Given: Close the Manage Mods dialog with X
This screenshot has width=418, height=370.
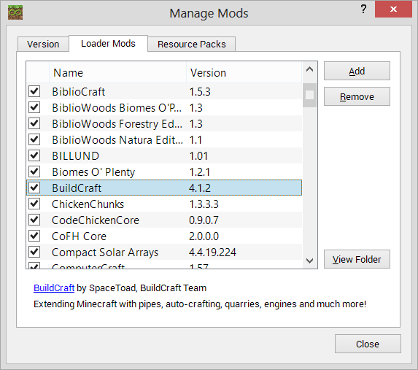Looking at the screenshot, I should (x=393, y=9).
